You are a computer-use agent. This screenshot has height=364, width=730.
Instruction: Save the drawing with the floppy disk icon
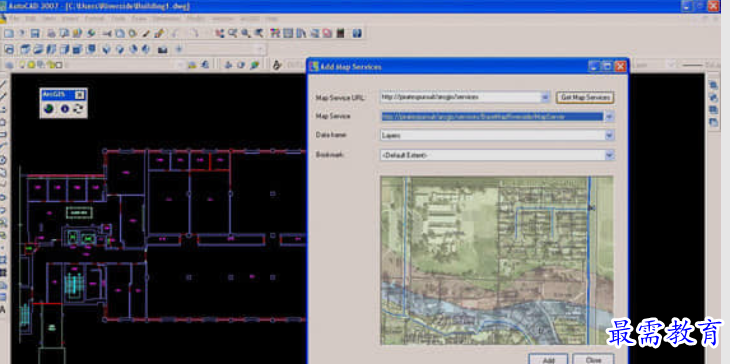tap(35, 33)
